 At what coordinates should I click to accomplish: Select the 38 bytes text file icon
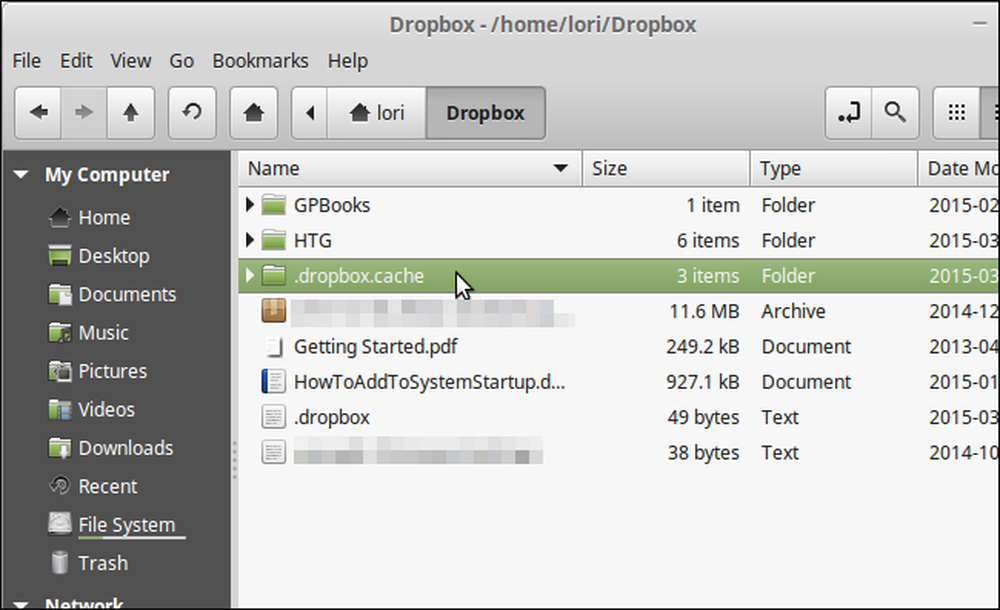pyautogui.click(x=274, y=452)
